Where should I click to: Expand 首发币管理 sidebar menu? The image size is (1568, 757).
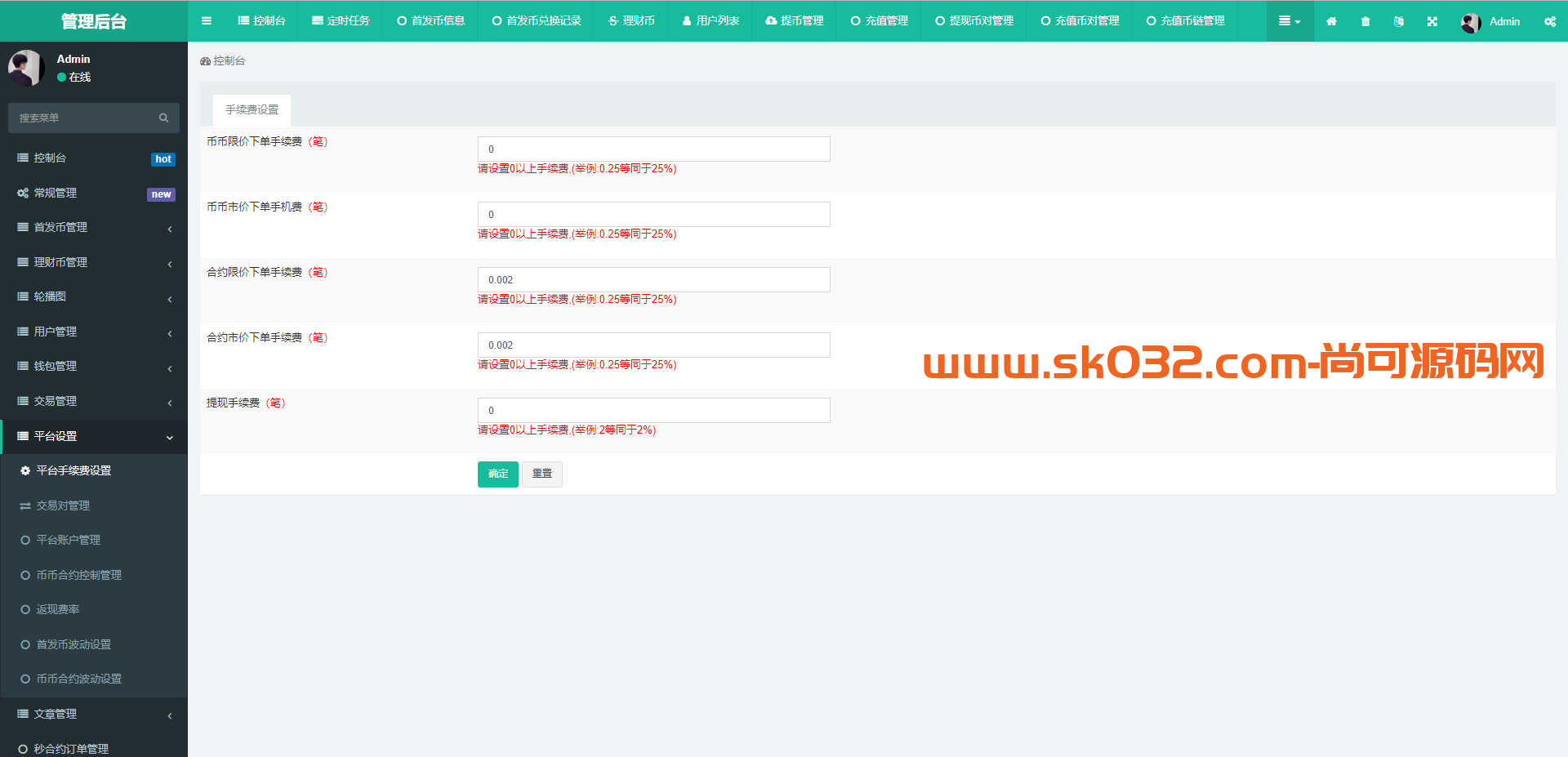tap(94, 228)
